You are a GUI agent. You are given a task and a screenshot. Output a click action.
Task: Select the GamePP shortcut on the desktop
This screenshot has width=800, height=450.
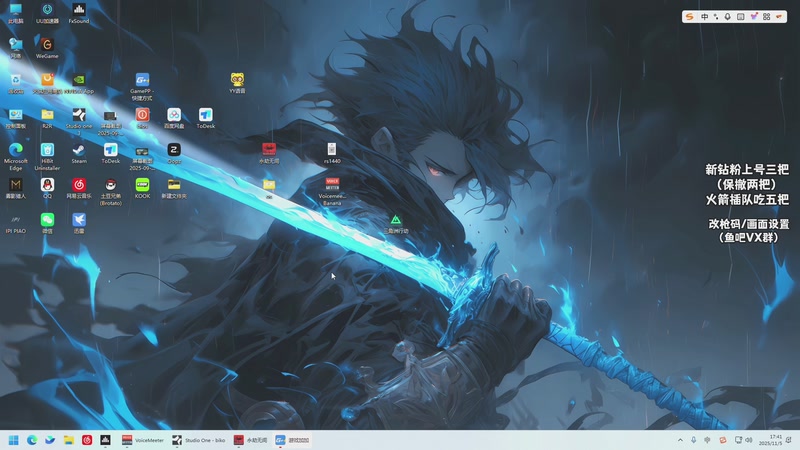142,87
